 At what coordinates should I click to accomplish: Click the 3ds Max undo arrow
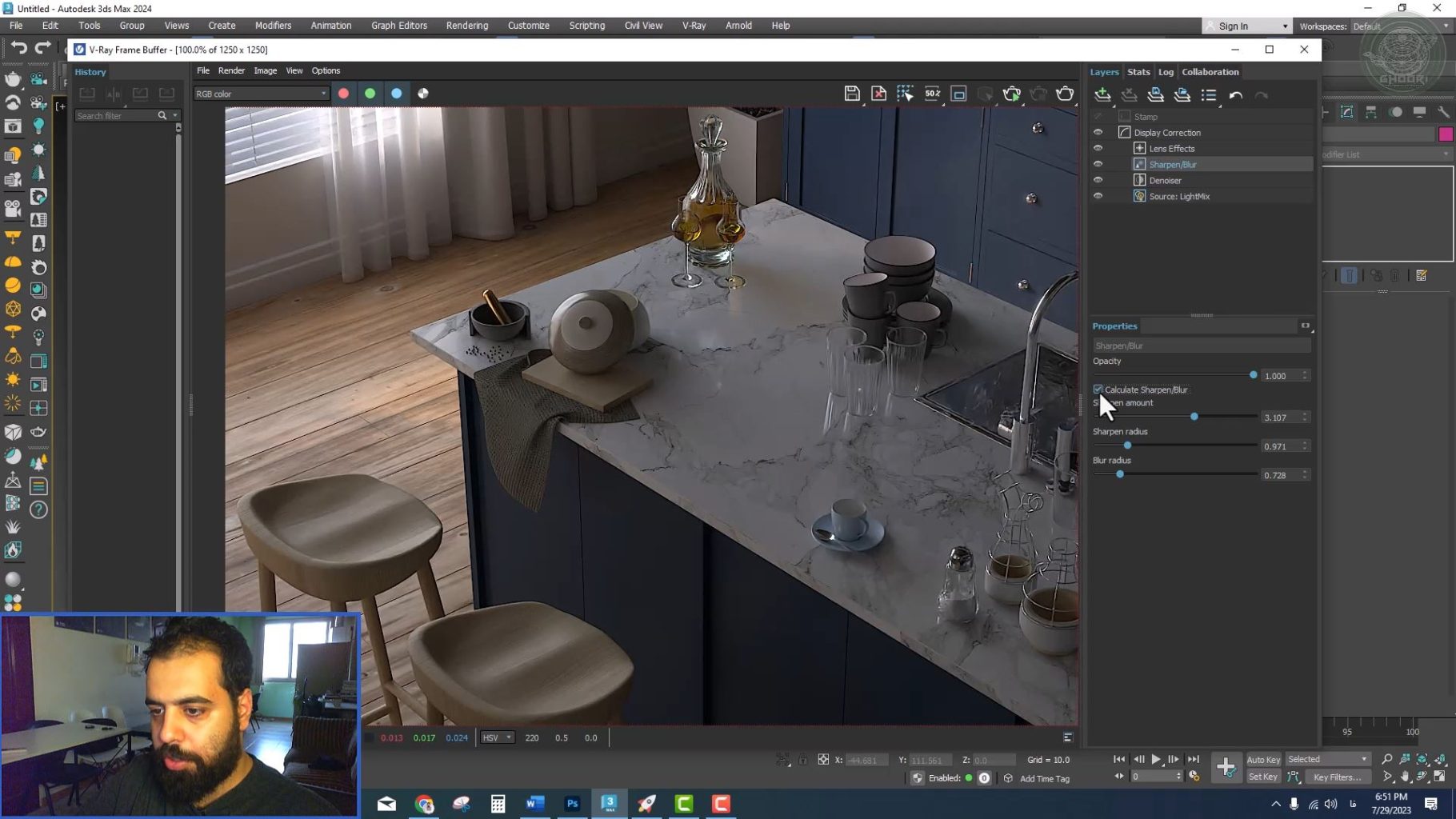19,48
